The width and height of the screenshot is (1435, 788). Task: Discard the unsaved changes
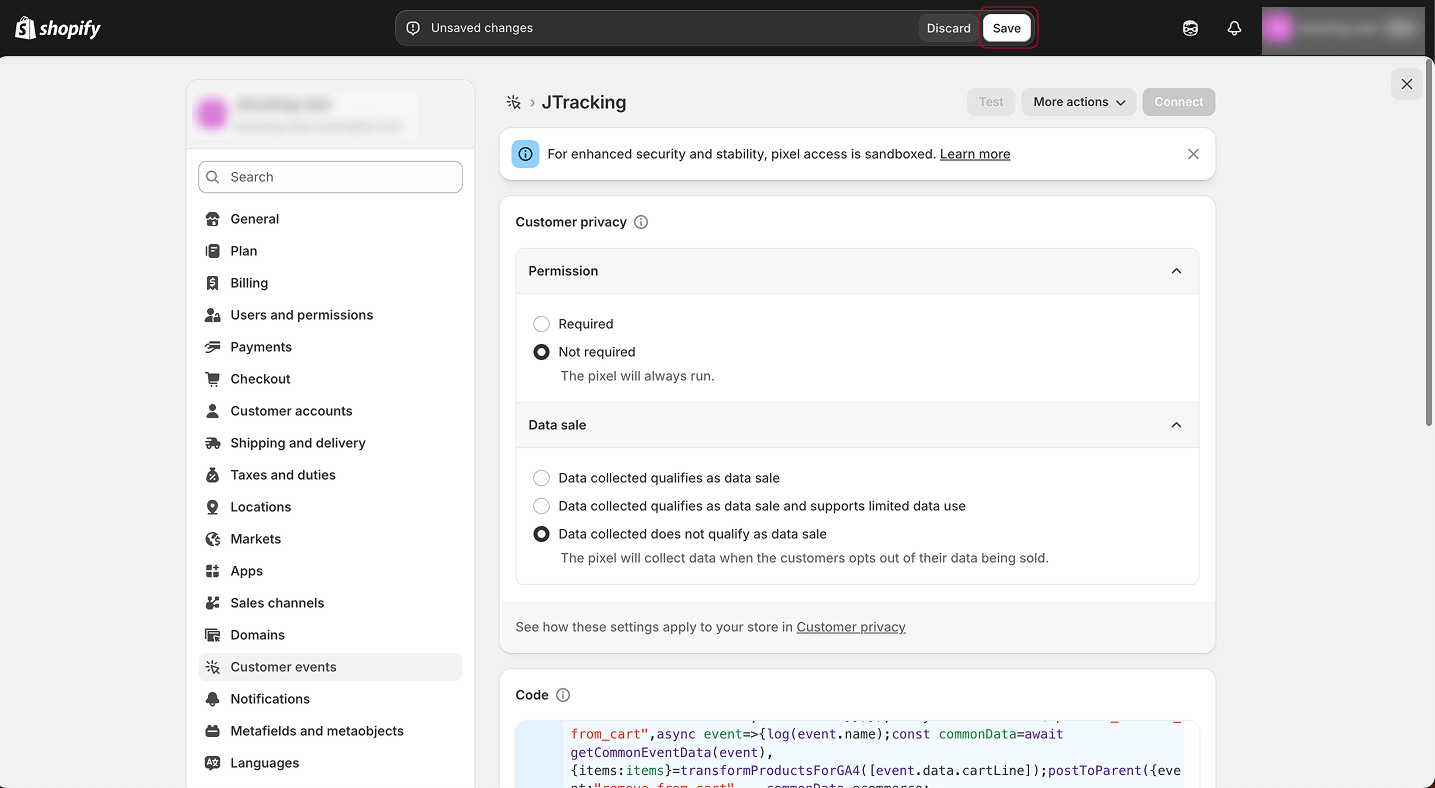click(x=948, y=28)
